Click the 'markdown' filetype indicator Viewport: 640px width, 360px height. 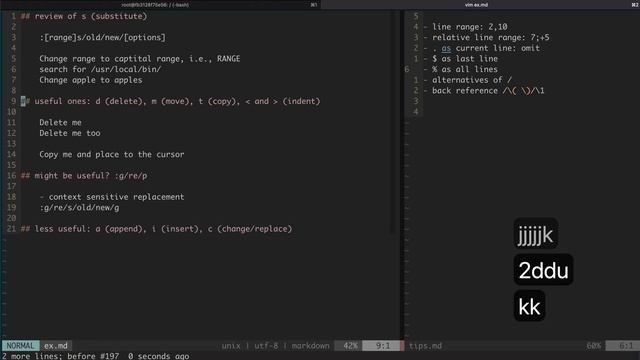[x=310, y=346]
